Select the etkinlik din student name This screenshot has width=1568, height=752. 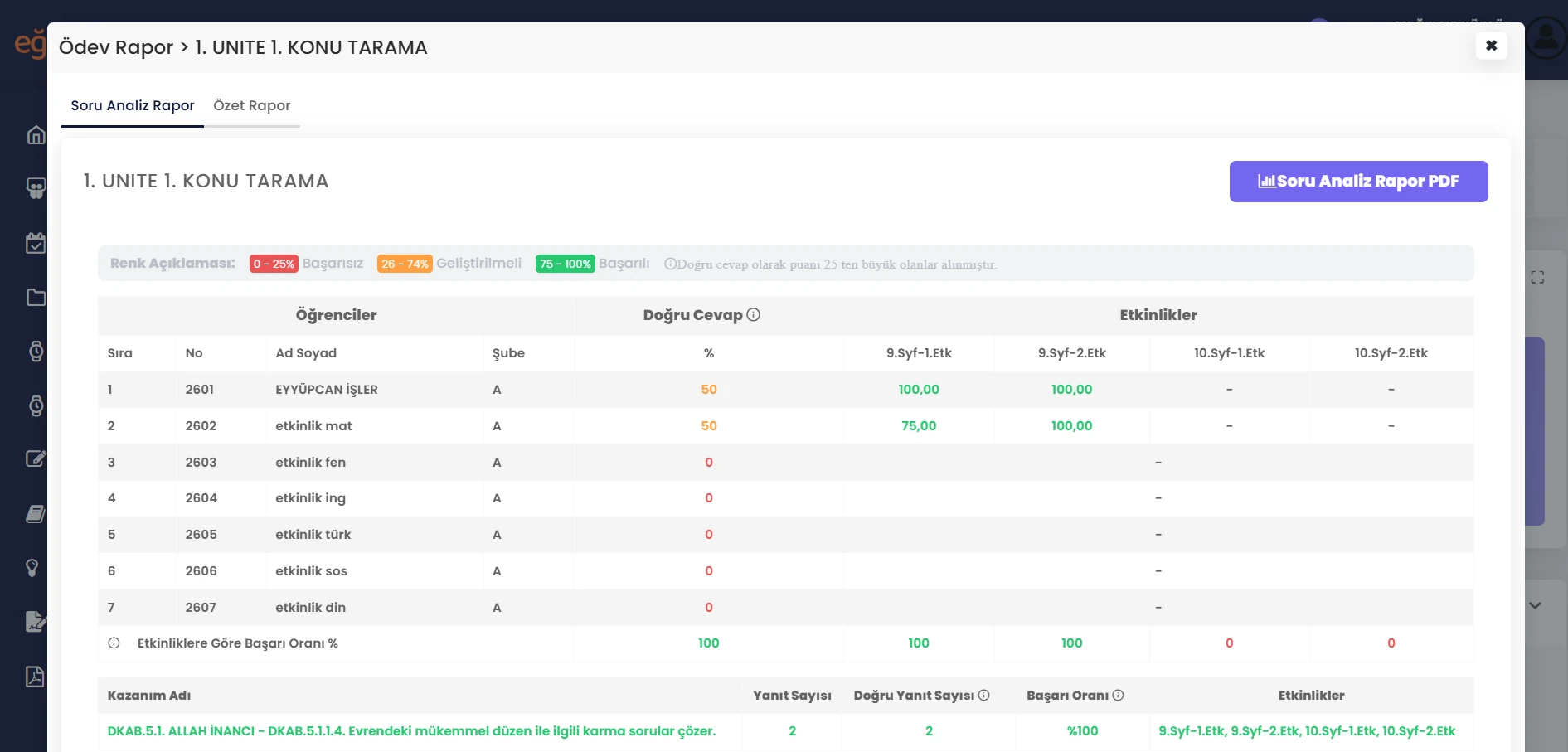(x=311, y=608)
